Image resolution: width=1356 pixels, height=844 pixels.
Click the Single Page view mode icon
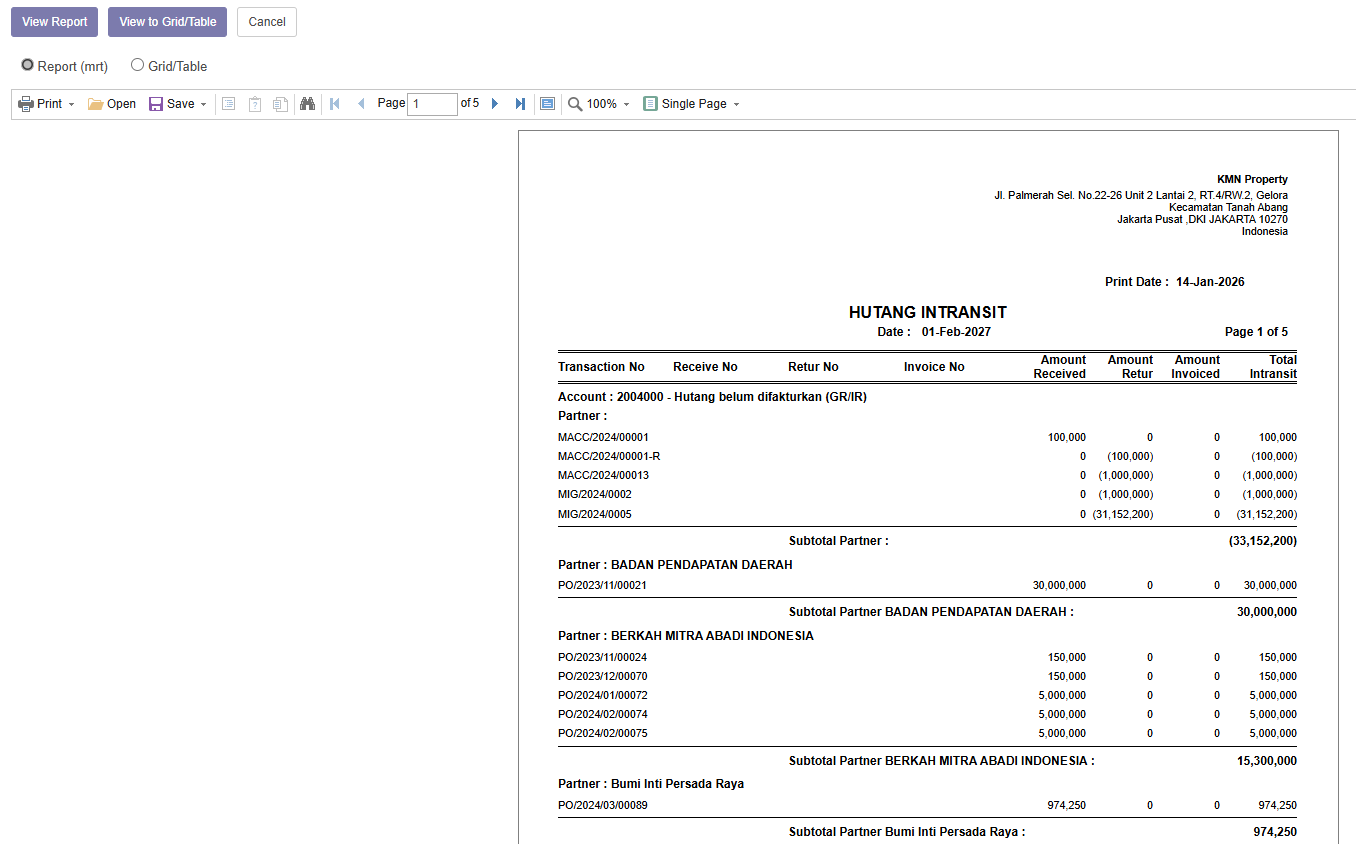pyautogui.click(x=651, y=104)
